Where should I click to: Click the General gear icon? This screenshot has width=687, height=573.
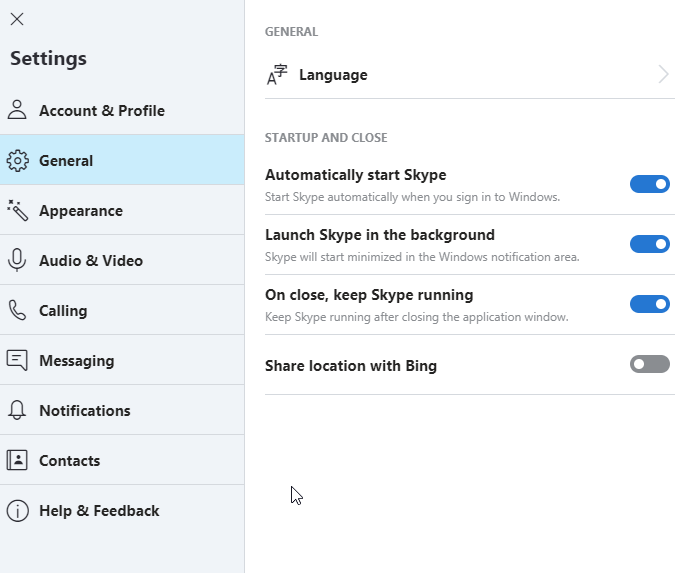pos(18,161)
